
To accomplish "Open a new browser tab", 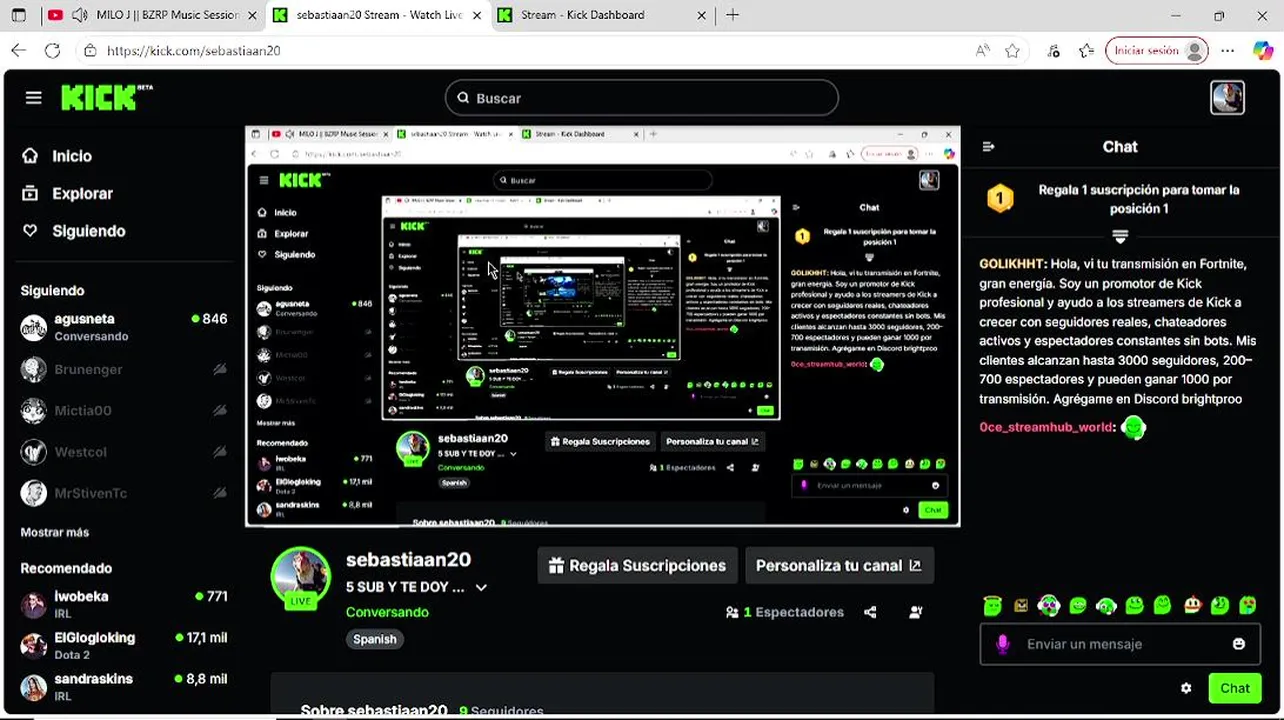I will coord(733,15).
